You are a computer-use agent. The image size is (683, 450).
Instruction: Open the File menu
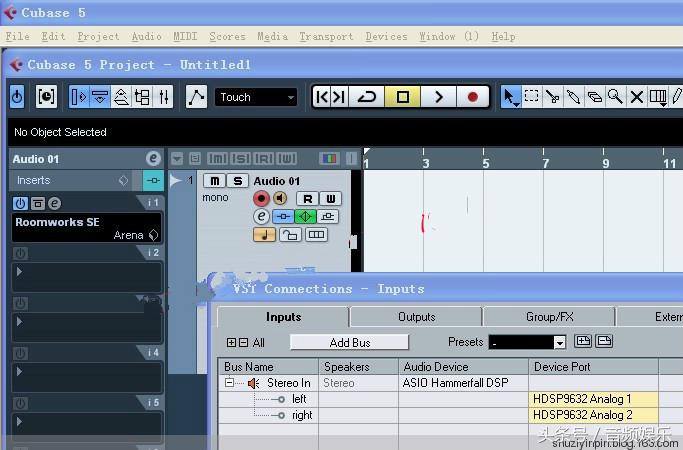pyautogui.click(x=17, y=36)
